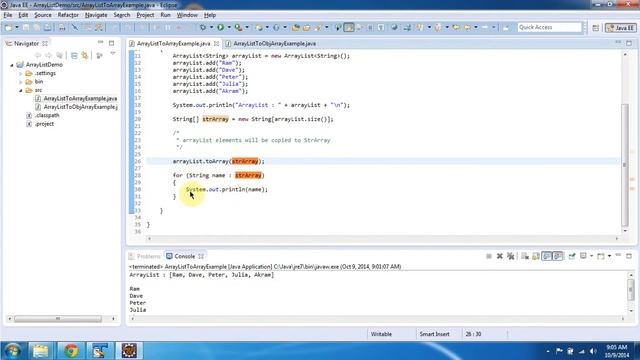This screenshot has height=360, width=640.
Task: Open Chrome from the Windows taskbar
Action: [71, 351]
